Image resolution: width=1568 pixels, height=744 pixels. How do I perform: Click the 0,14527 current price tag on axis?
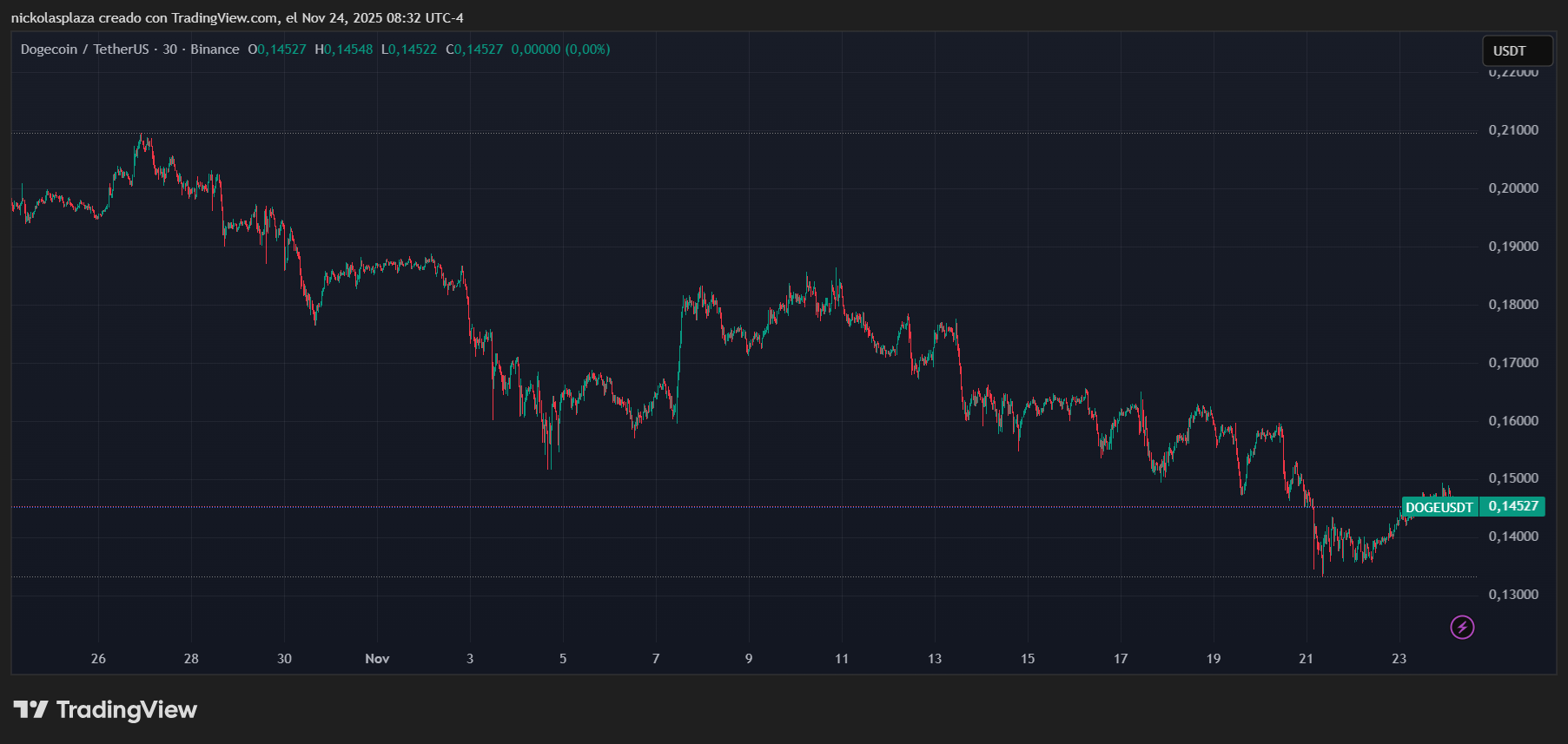pyautogui.click(x=1512, y=506)
